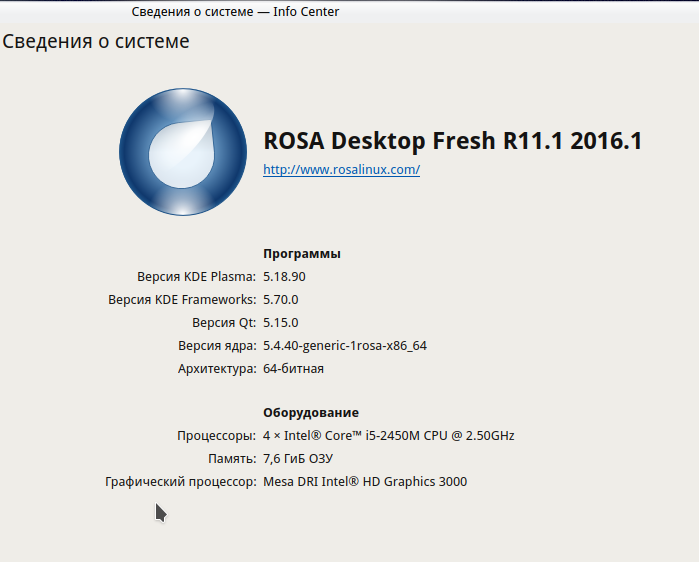Select the Mesa DRI Intel HD Graphics text
The width and height of the screenshot is (699, 562).
point(364,482)
